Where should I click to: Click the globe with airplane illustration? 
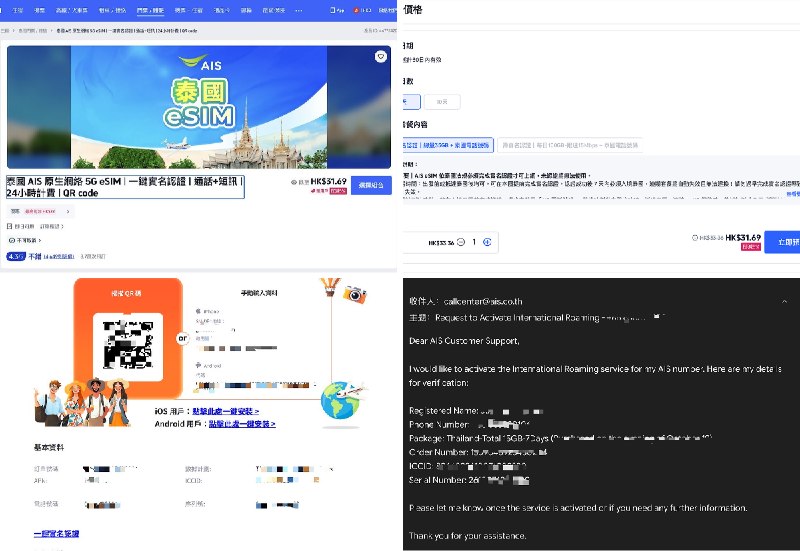coord(342,401)
